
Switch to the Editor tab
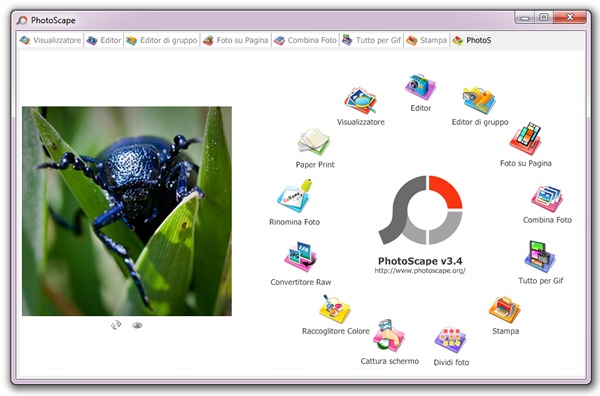[104, 40]
